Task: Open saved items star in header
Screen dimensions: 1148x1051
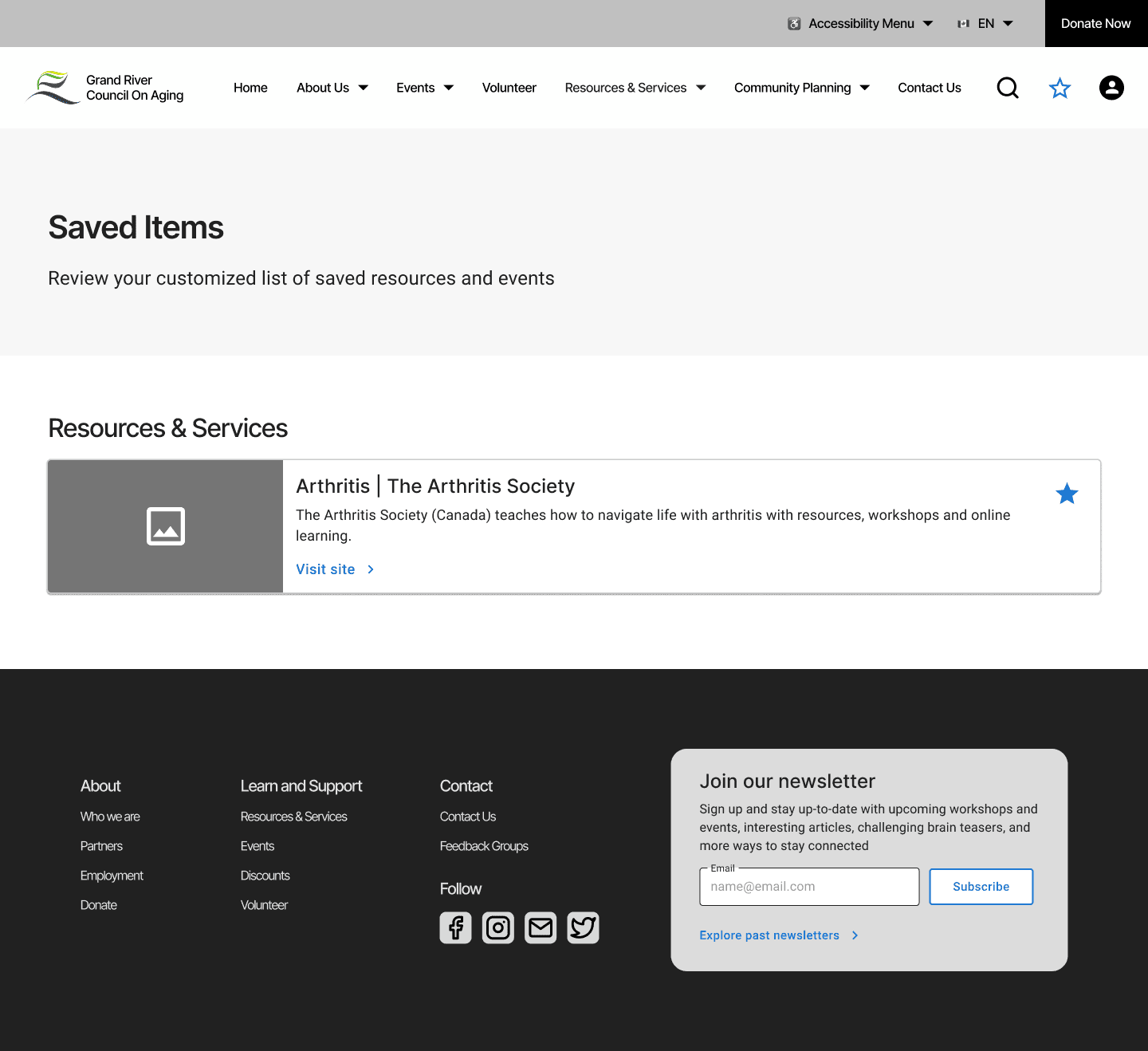Action: click(1060, 88)
